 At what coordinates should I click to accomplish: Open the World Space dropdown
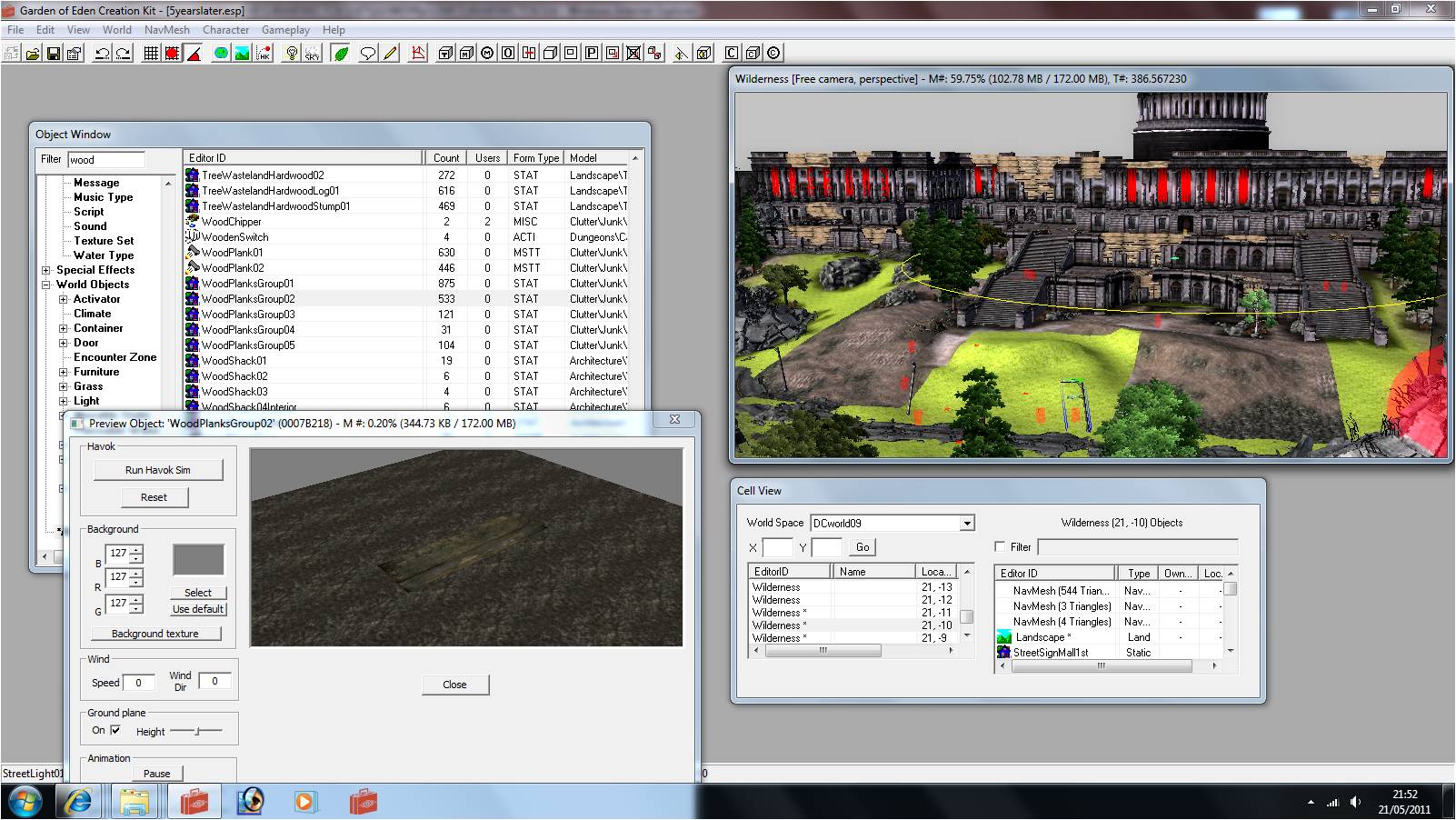click(x=967, y=524)
